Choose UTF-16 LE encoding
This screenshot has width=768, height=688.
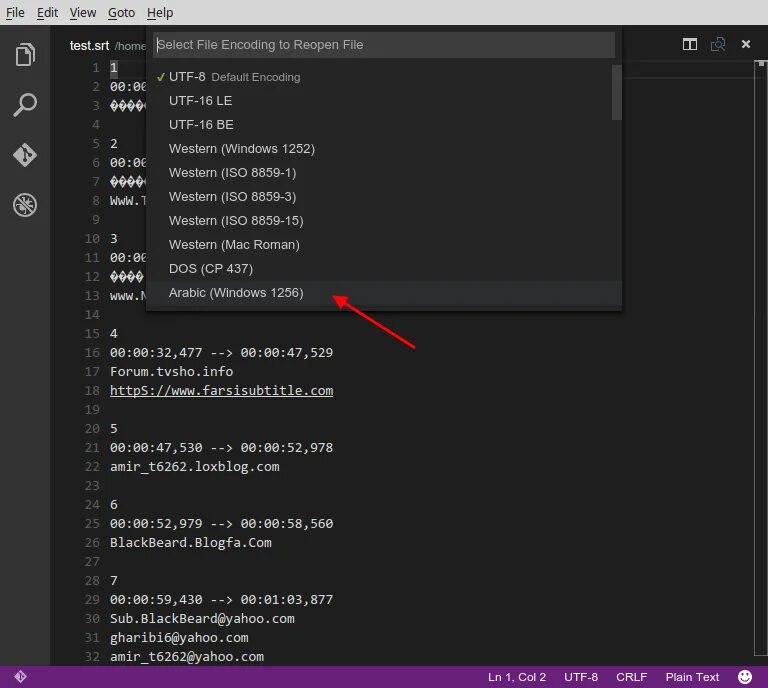384,101
